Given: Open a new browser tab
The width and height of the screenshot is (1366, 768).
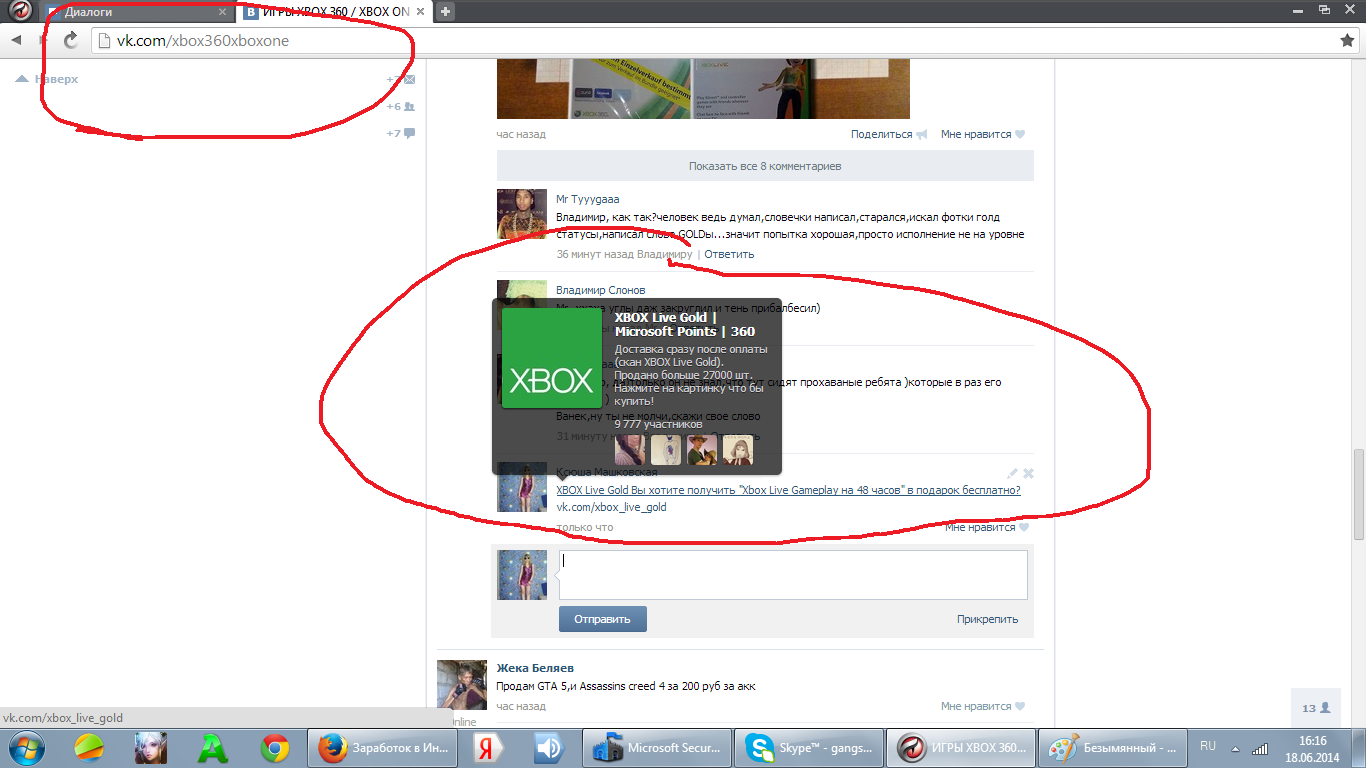Looking at the screenshot, I should [445, 12].
